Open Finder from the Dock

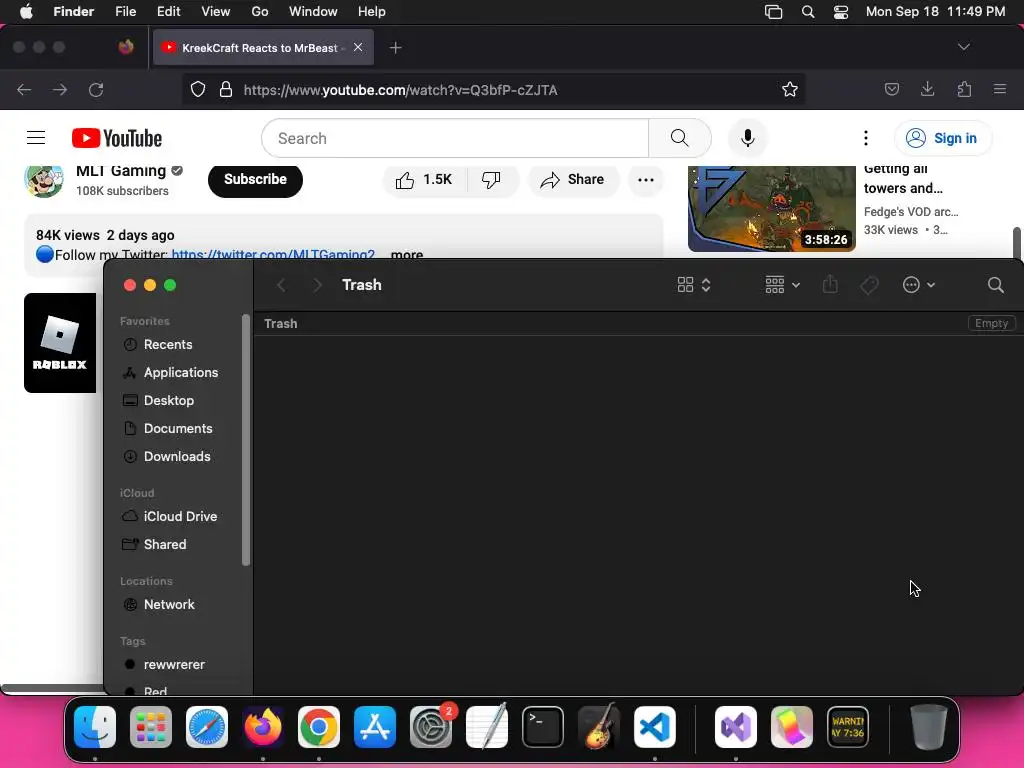coord(95,727)
